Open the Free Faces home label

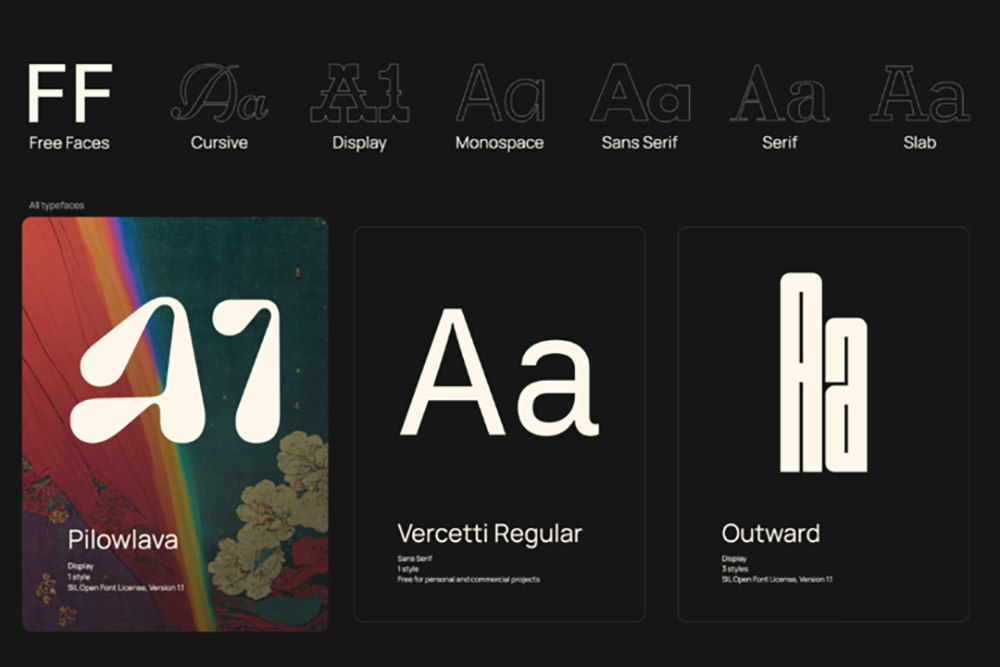tap(69, 143)
